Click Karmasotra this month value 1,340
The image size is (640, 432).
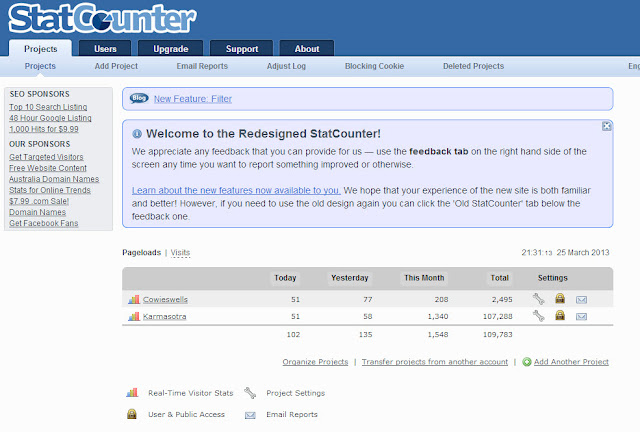click(438, 316)
